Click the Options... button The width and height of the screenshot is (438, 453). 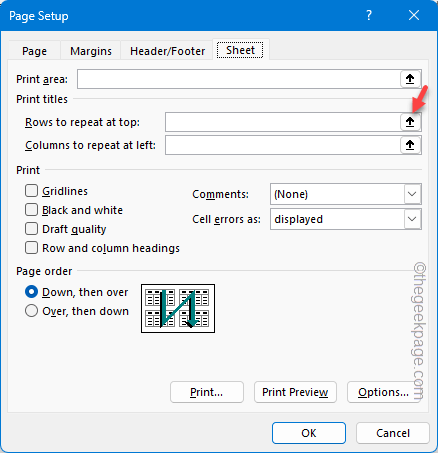pyautogui.click(x=383, y=392)
